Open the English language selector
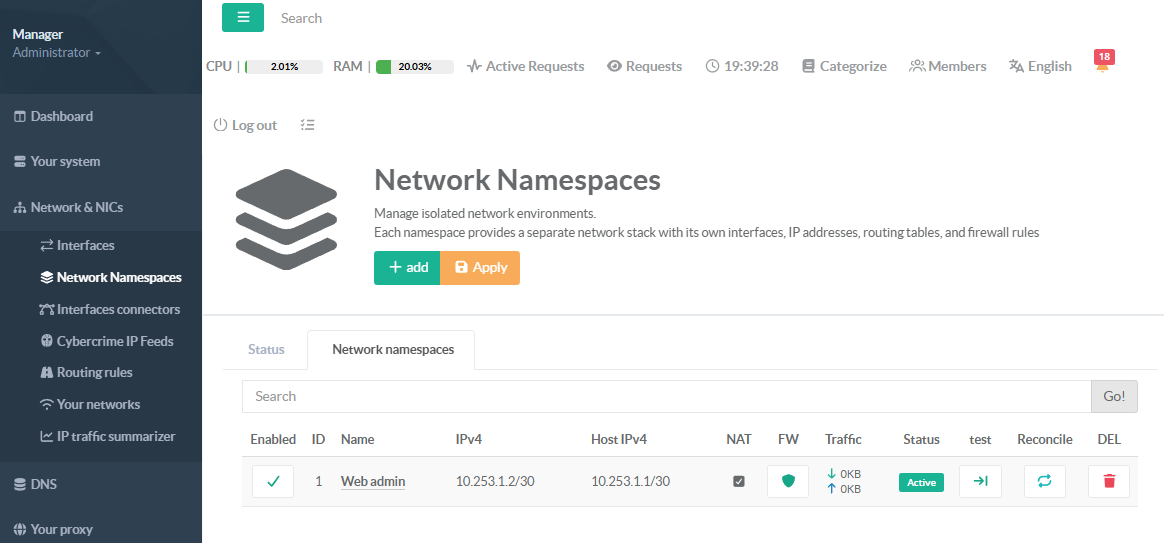Viewport: 1164px width, 543px height. (x=1040, y=66)
